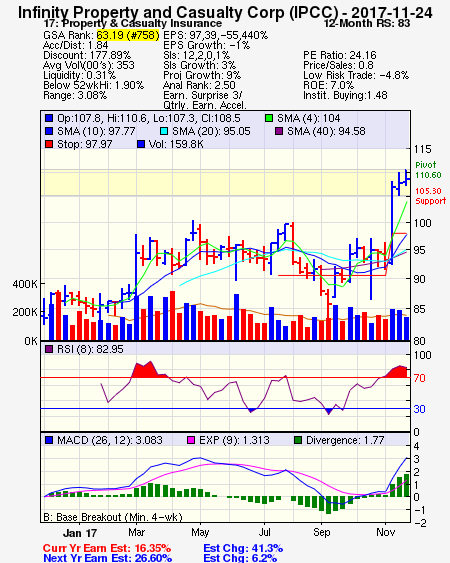Image resolution: width=450 pixels, height=563 pixels.
Task: Click the green Divergence legend swatch
Action: click(x=298, y=440)
